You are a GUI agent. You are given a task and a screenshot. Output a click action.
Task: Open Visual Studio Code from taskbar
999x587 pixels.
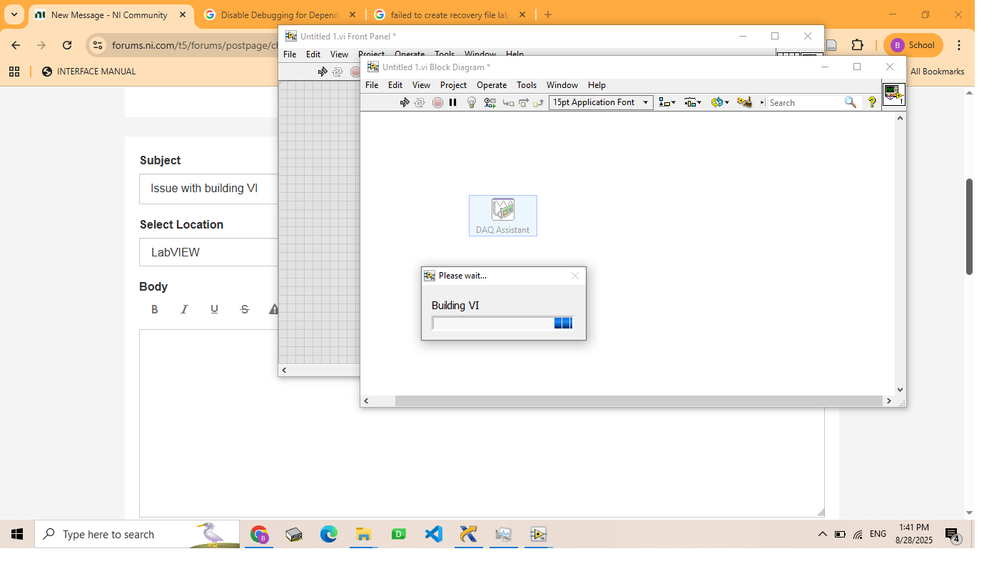(433, 534)
